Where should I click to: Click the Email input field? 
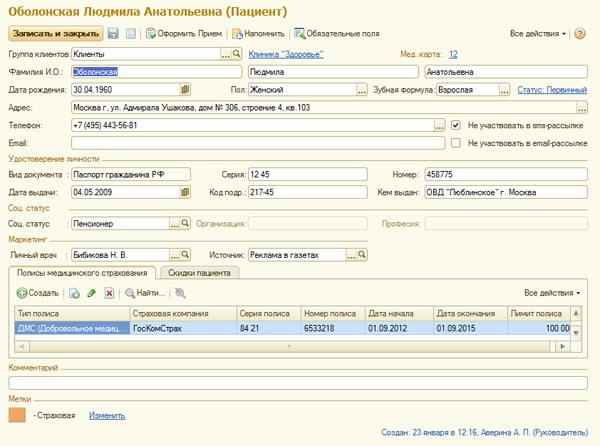tap(258, 143)
